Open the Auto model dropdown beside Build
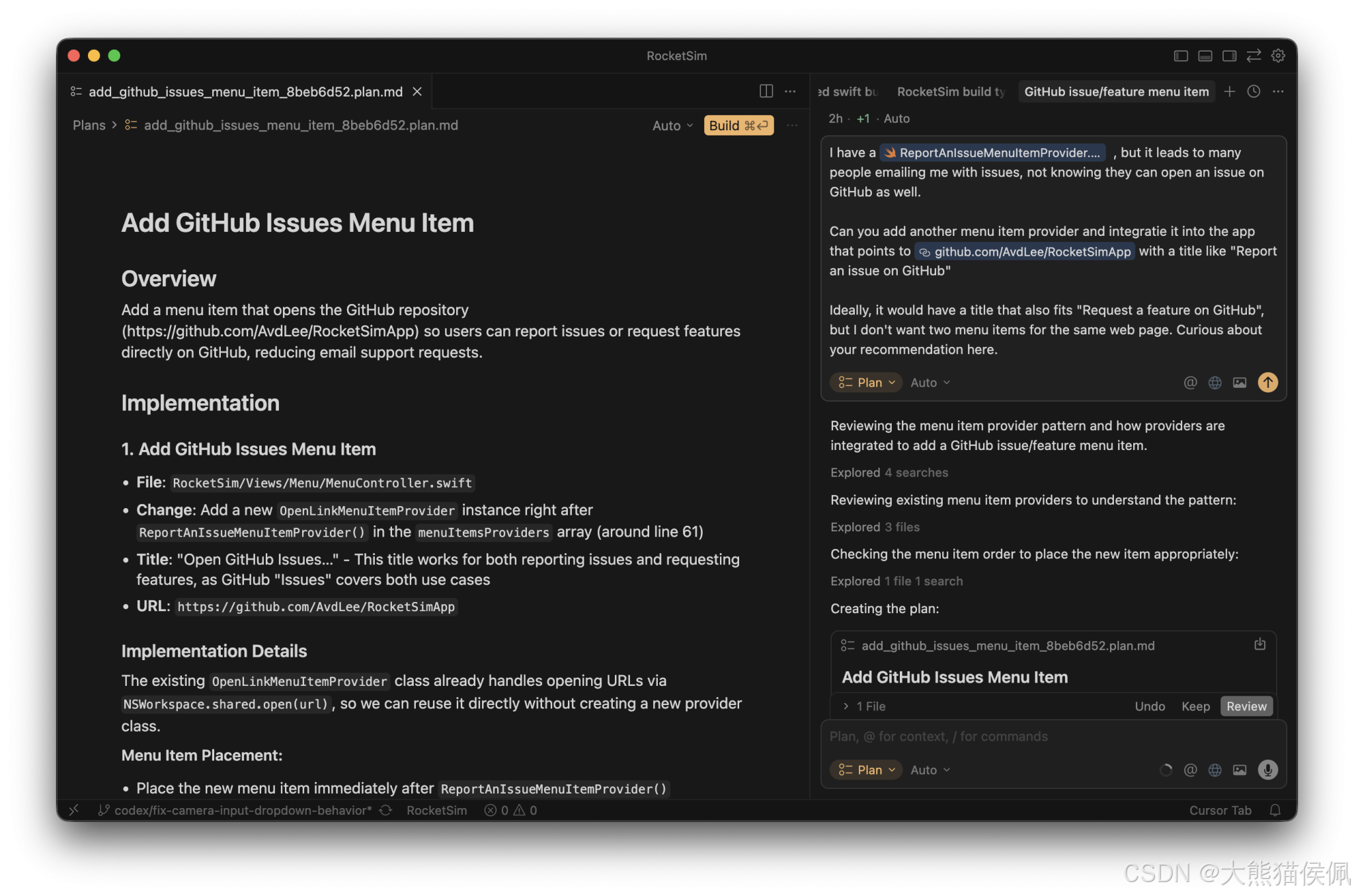The height and width of the screenshot is (896, 1354). 672,126
